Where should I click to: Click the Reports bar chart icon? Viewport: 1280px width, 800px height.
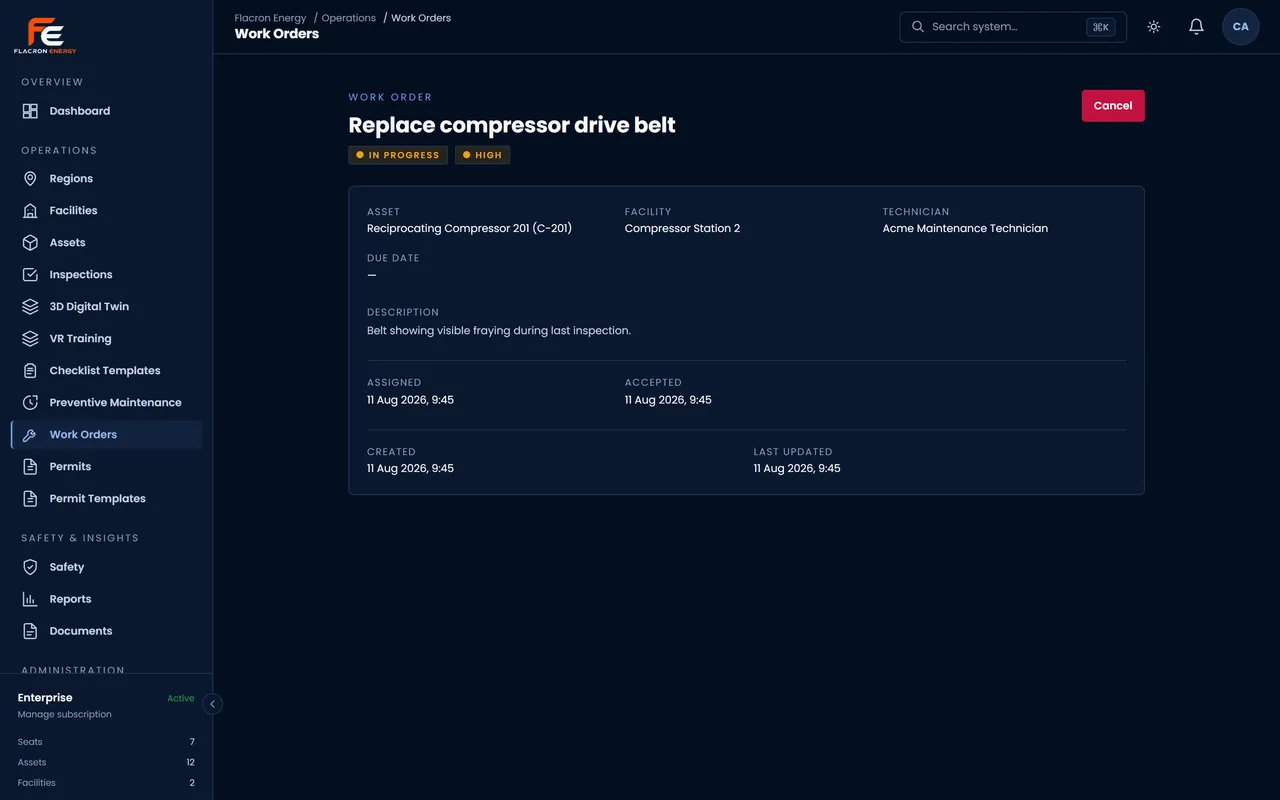[x=30, y=599]
